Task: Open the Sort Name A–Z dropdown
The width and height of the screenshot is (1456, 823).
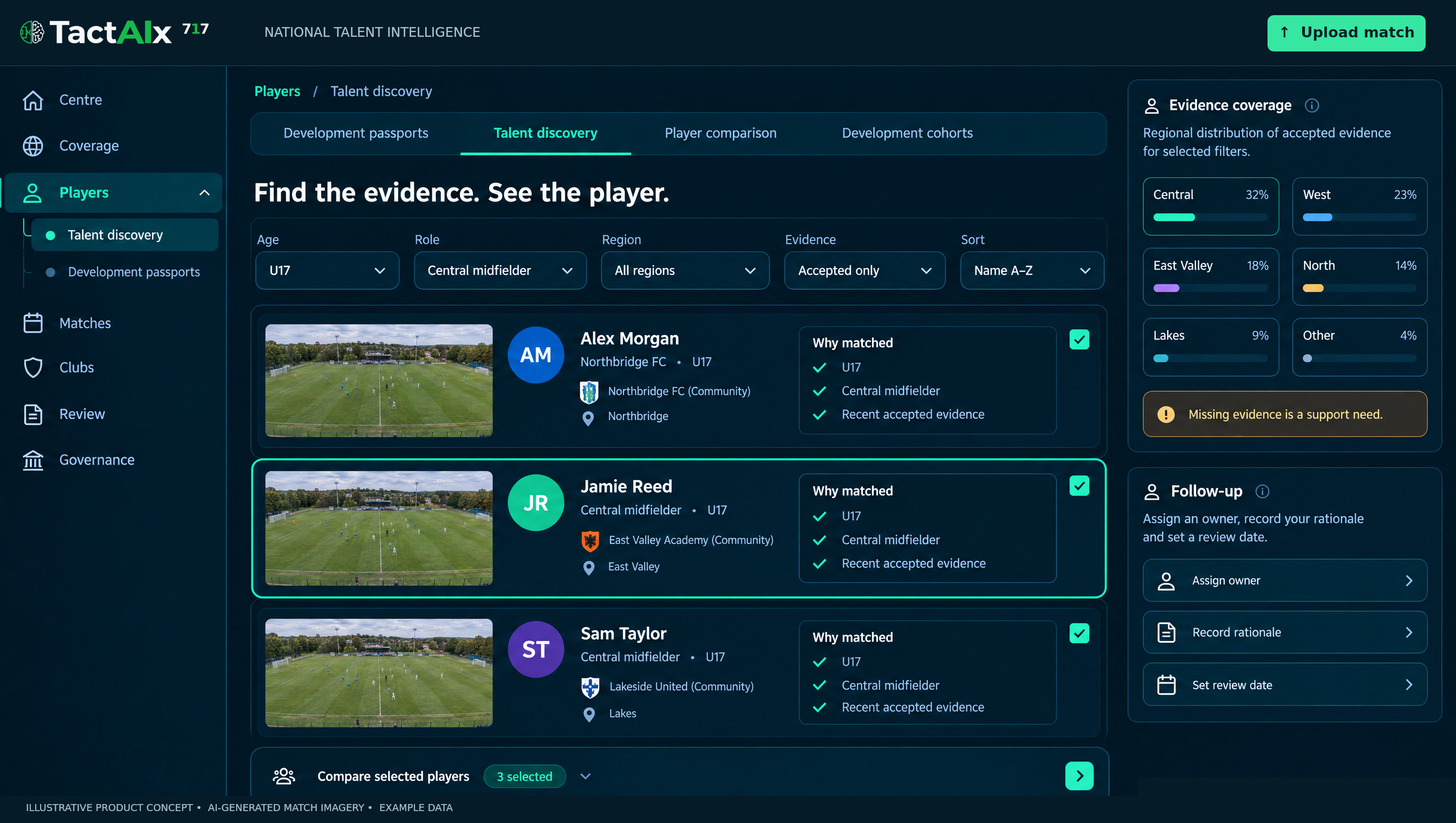Action: [1031, 271]
